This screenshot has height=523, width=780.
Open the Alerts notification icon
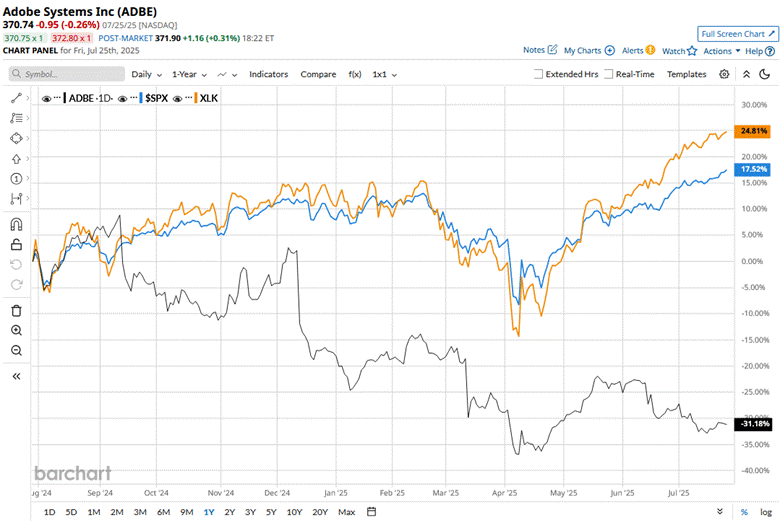pos(650,50)
